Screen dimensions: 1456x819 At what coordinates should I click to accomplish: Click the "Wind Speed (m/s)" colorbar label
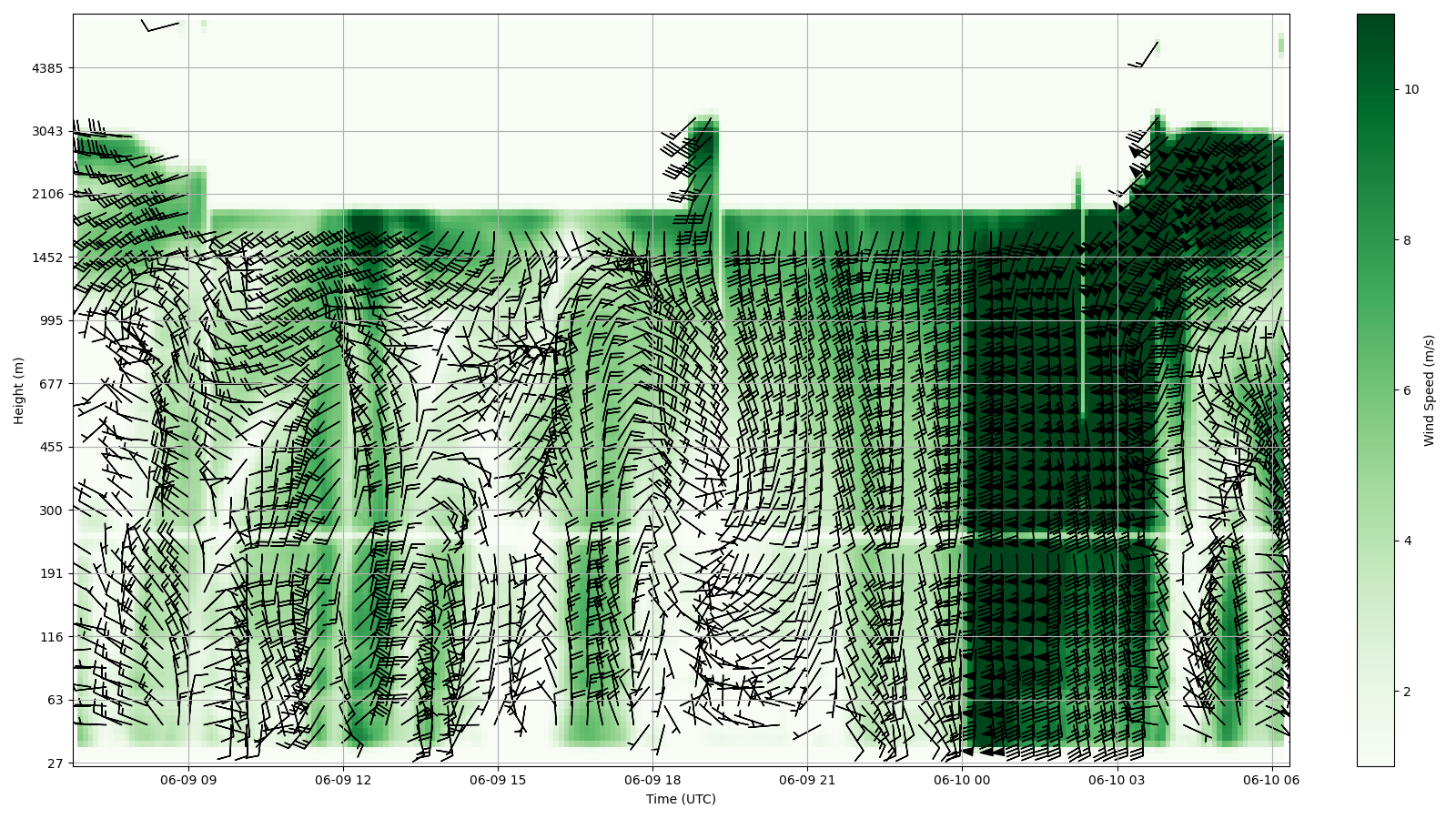point(1429,390)
